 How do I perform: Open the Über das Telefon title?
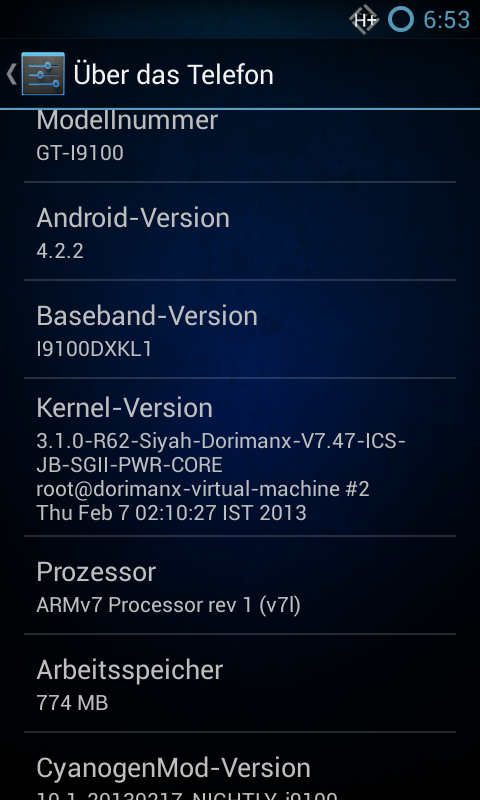[173, 74]
